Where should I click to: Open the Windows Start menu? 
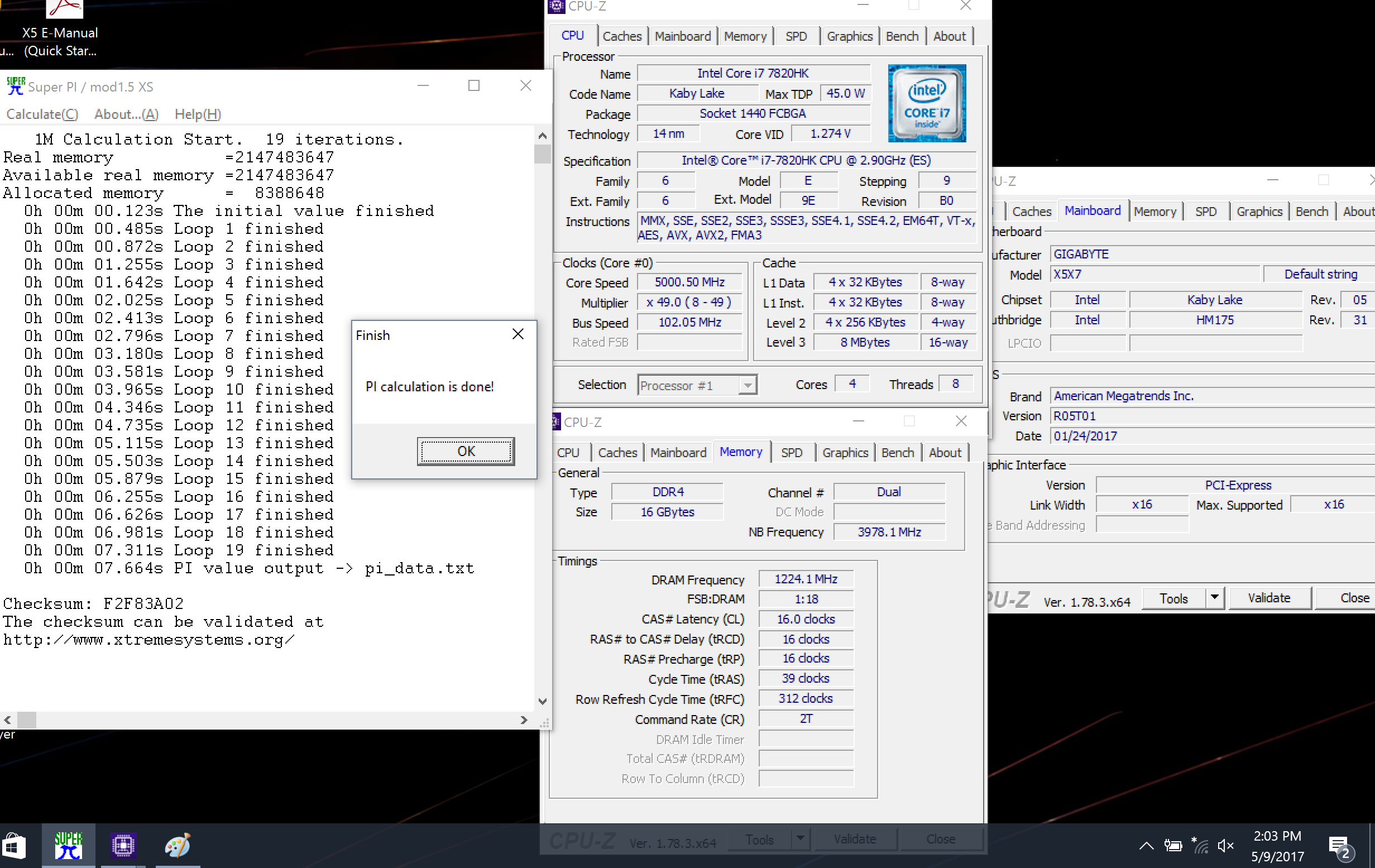[14, 845]
